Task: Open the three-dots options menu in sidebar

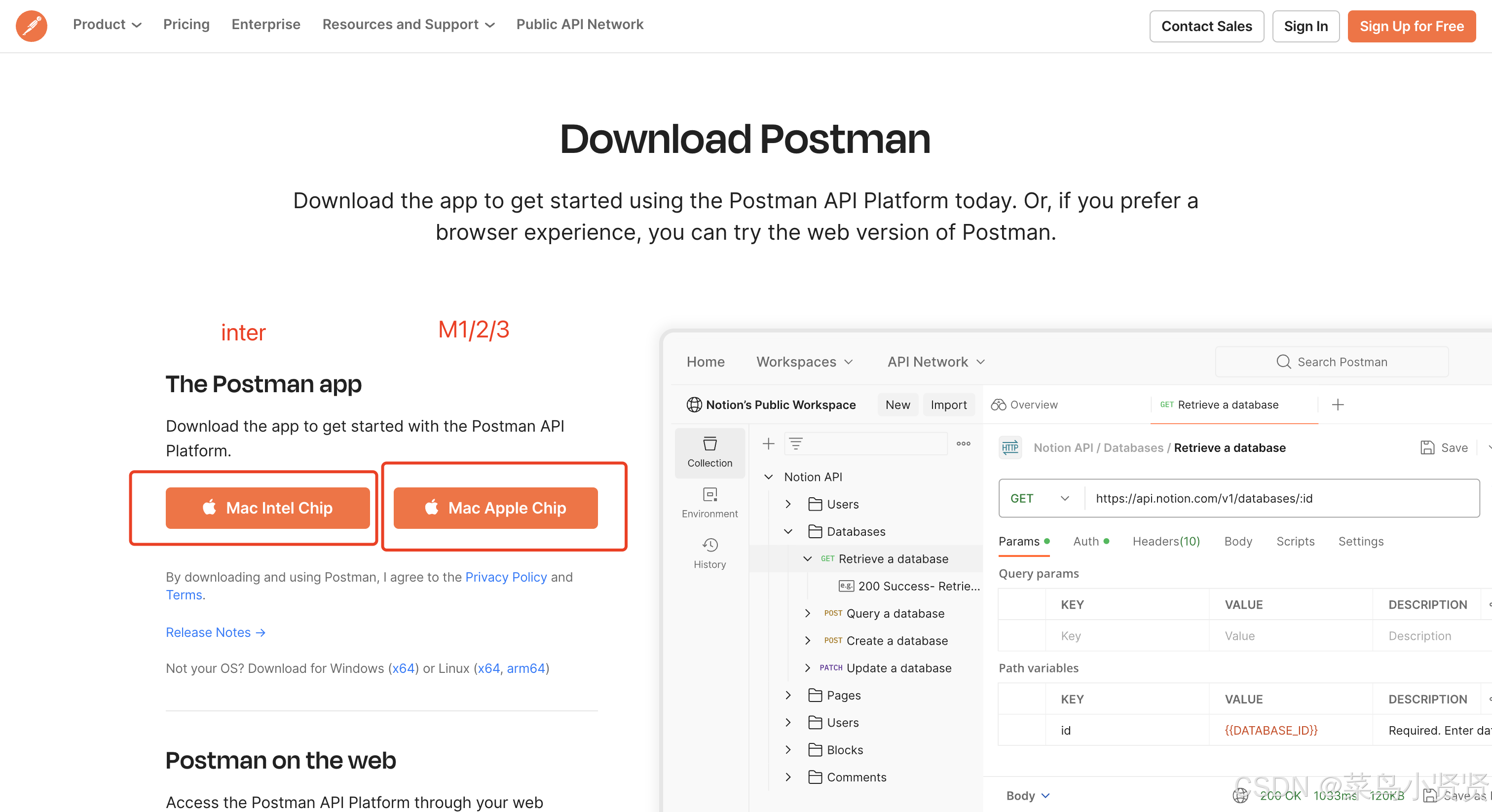Action: coord(963,443)
